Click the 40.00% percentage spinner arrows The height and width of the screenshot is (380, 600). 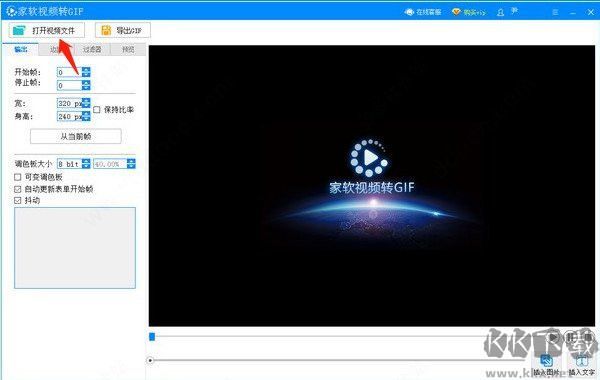pyautogui.click(x=131, y=164)
